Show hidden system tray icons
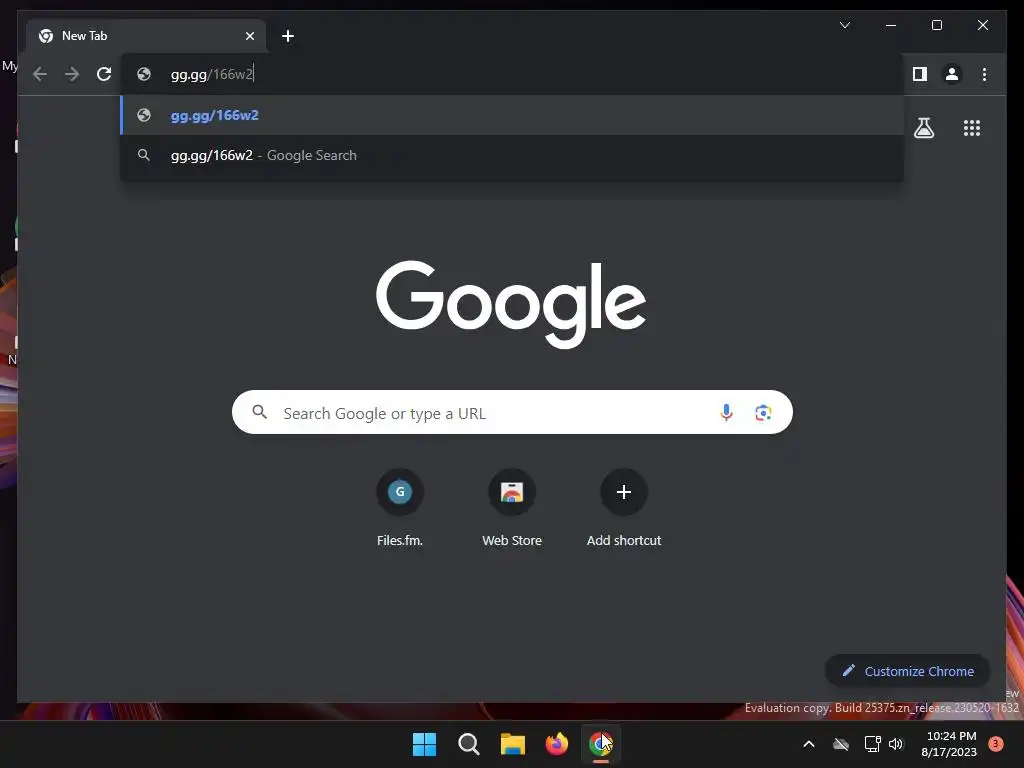1024x768 pixels. click(808, 744)
